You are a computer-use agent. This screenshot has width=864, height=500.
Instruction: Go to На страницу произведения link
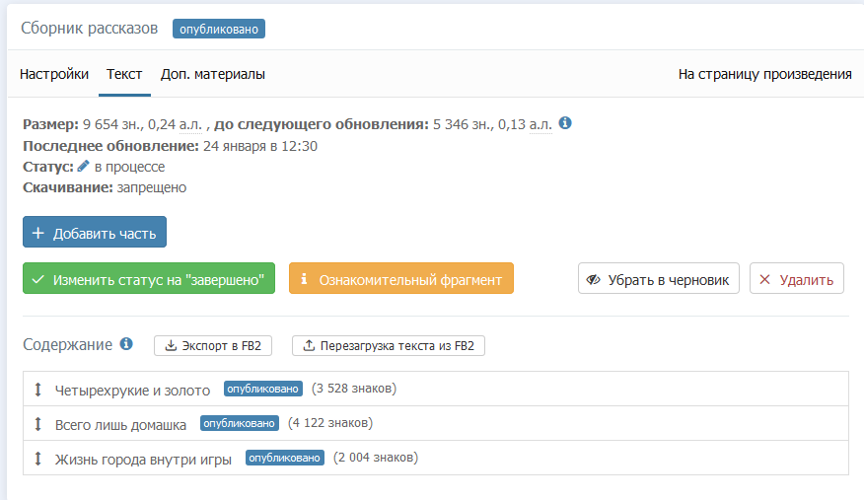click(x=764, y=74)
